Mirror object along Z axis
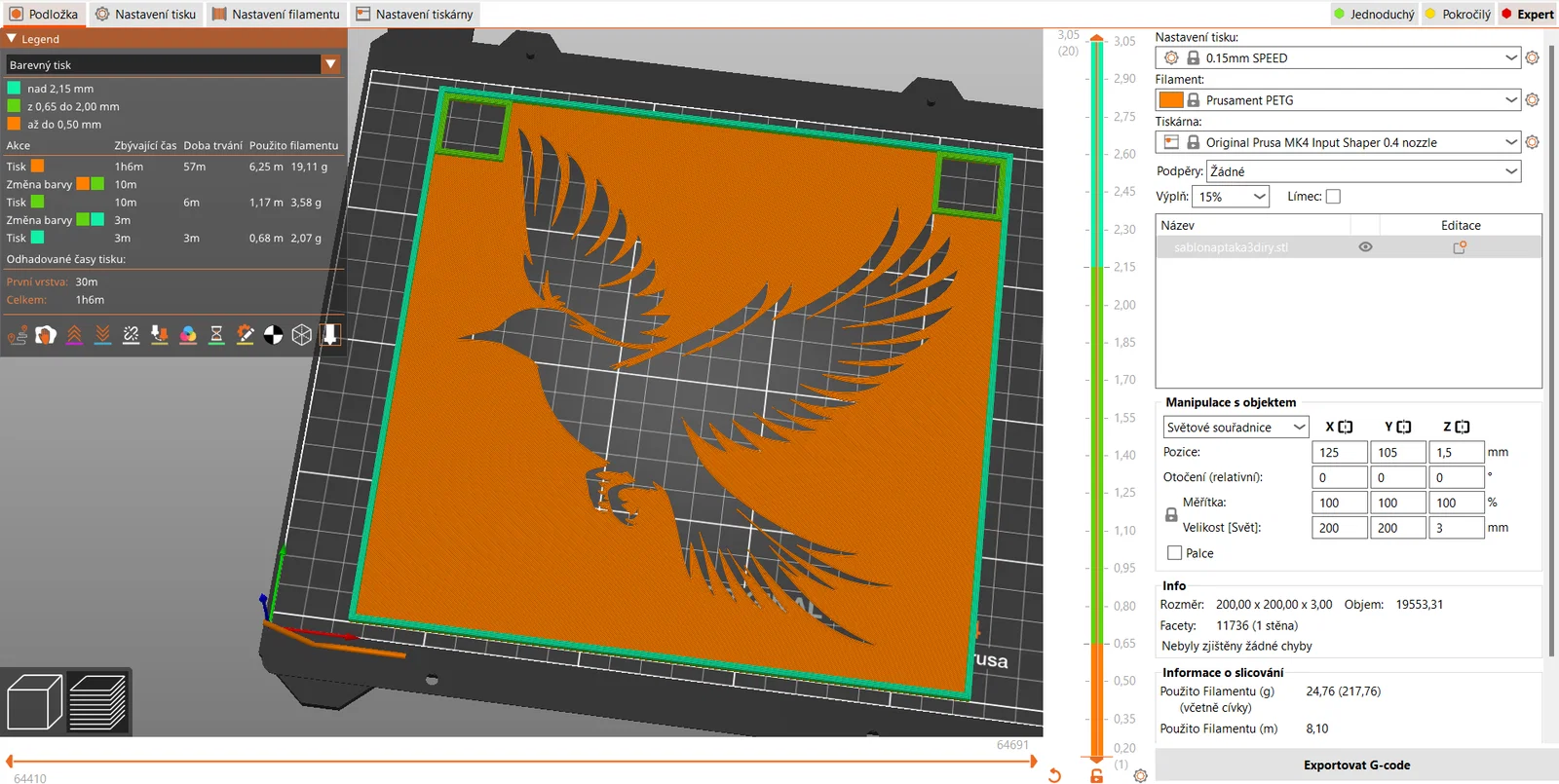This screenshot has width=1559, height=784. [1463, 427]
